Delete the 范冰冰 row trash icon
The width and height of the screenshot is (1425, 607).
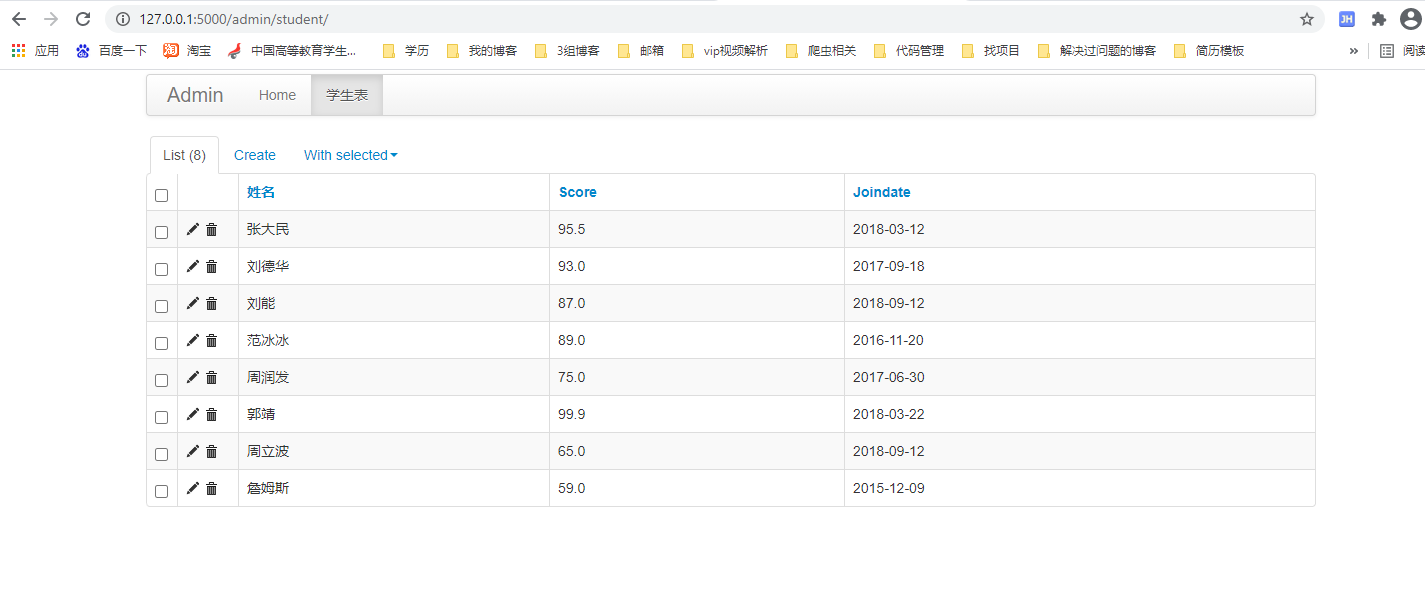(x=211, y=340)
